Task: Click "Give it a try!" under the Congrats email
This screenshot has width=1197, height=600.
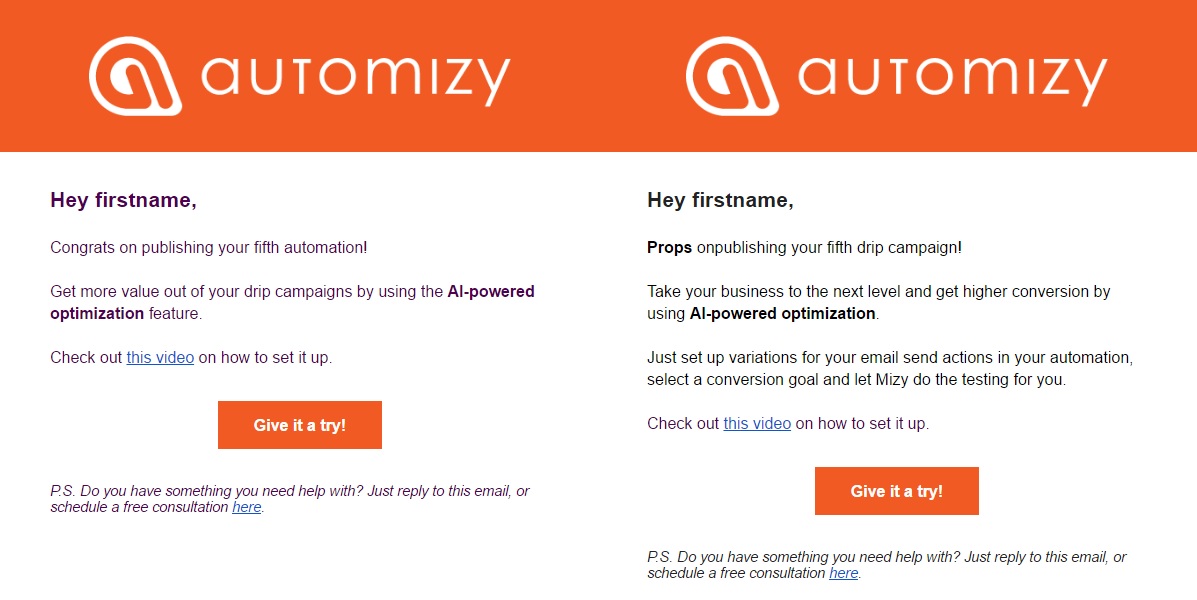Action: click(300, 425)
